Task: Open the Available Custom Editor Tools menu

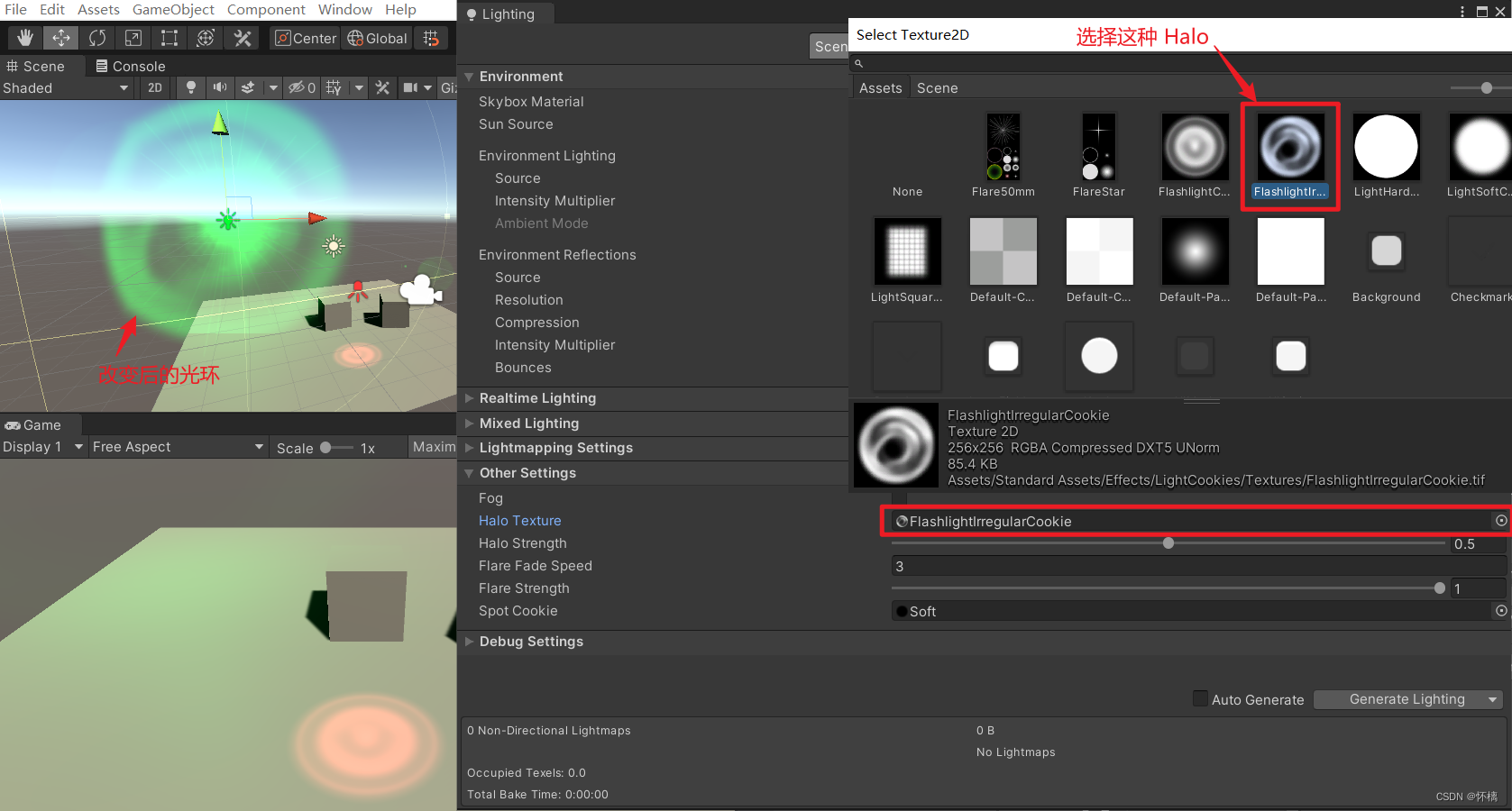Action: (x=241, y=38)
